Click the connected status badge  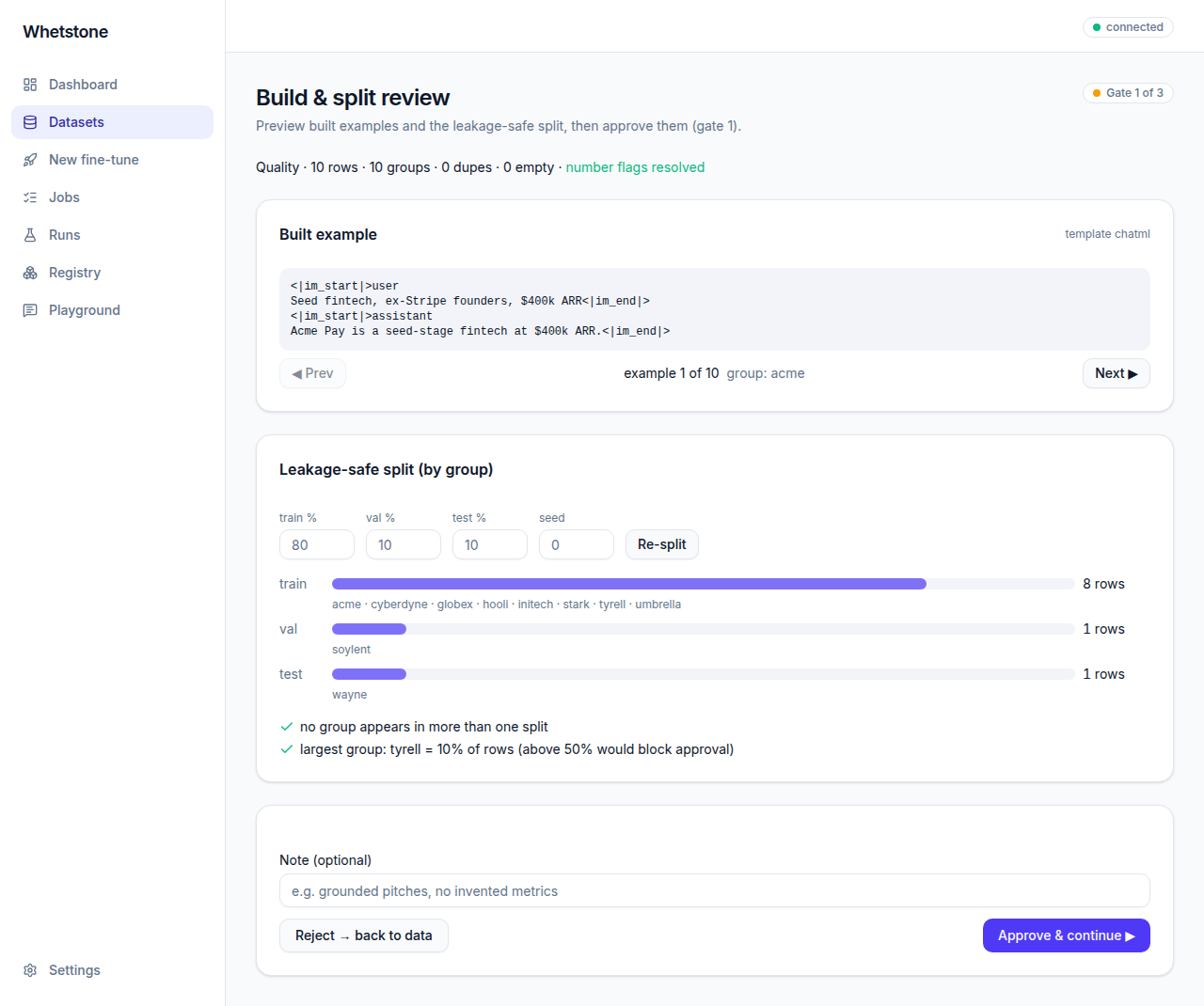click(x=1128, y=27)
